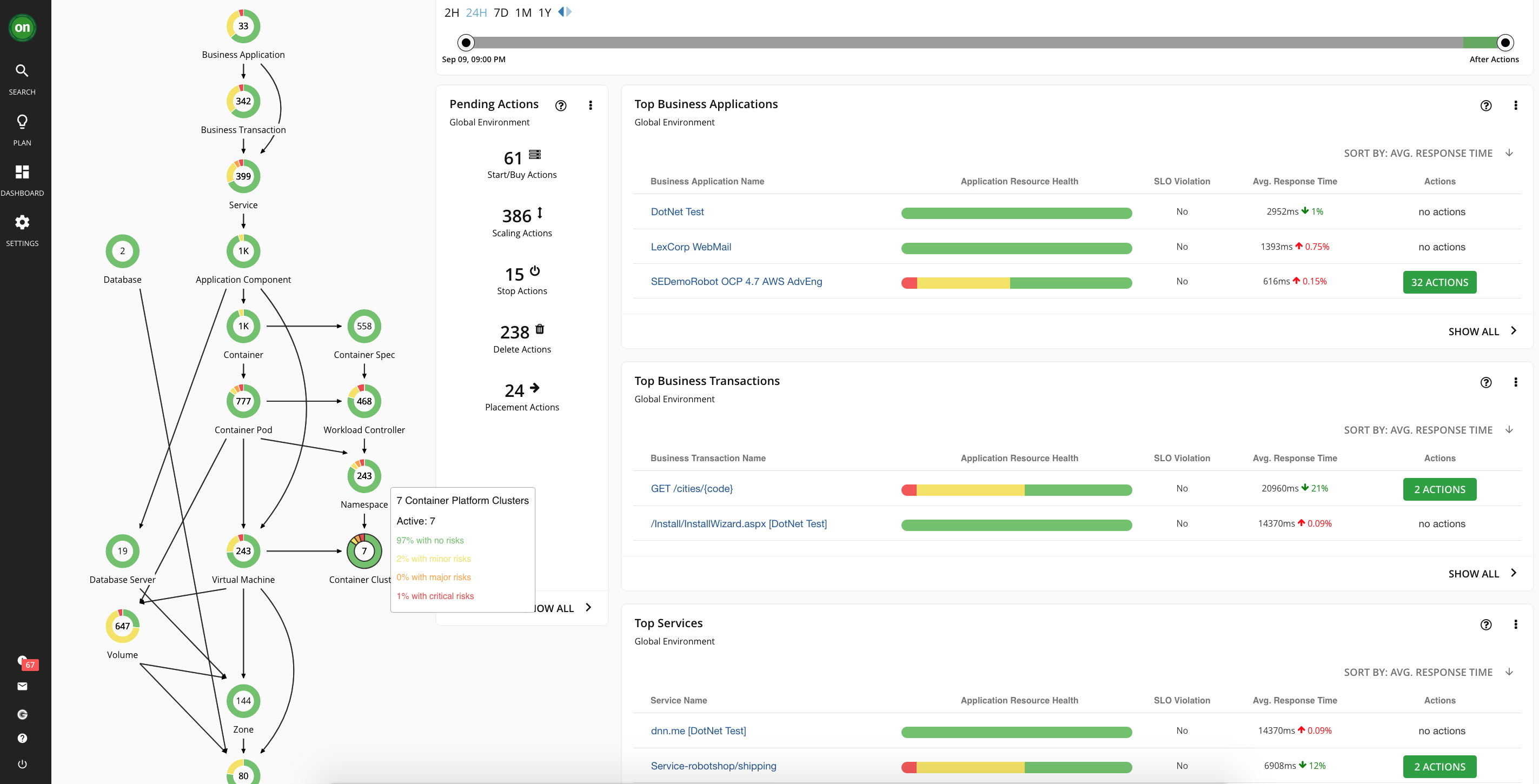1539x784 pixels.
Task: Open help icon for Pending Actions
Action: coord(560,105)
